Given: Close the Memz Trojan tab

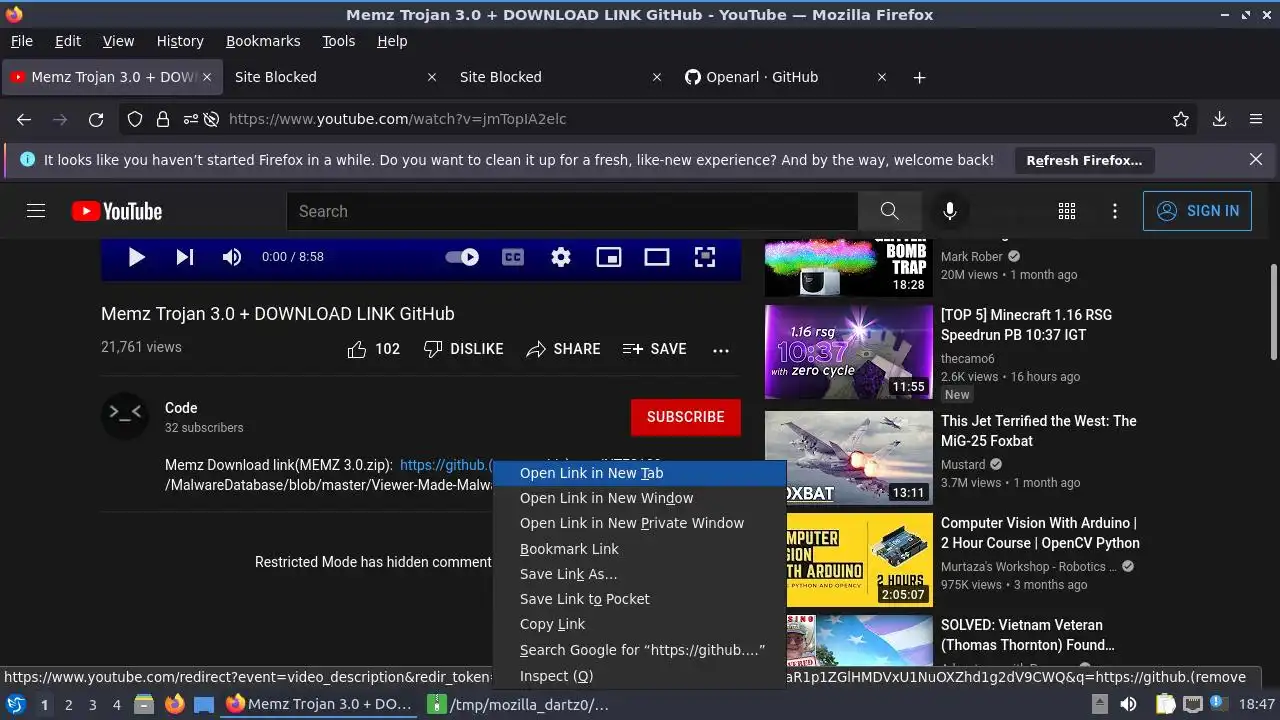Looking at the screenshot, I should pos(207,77).
